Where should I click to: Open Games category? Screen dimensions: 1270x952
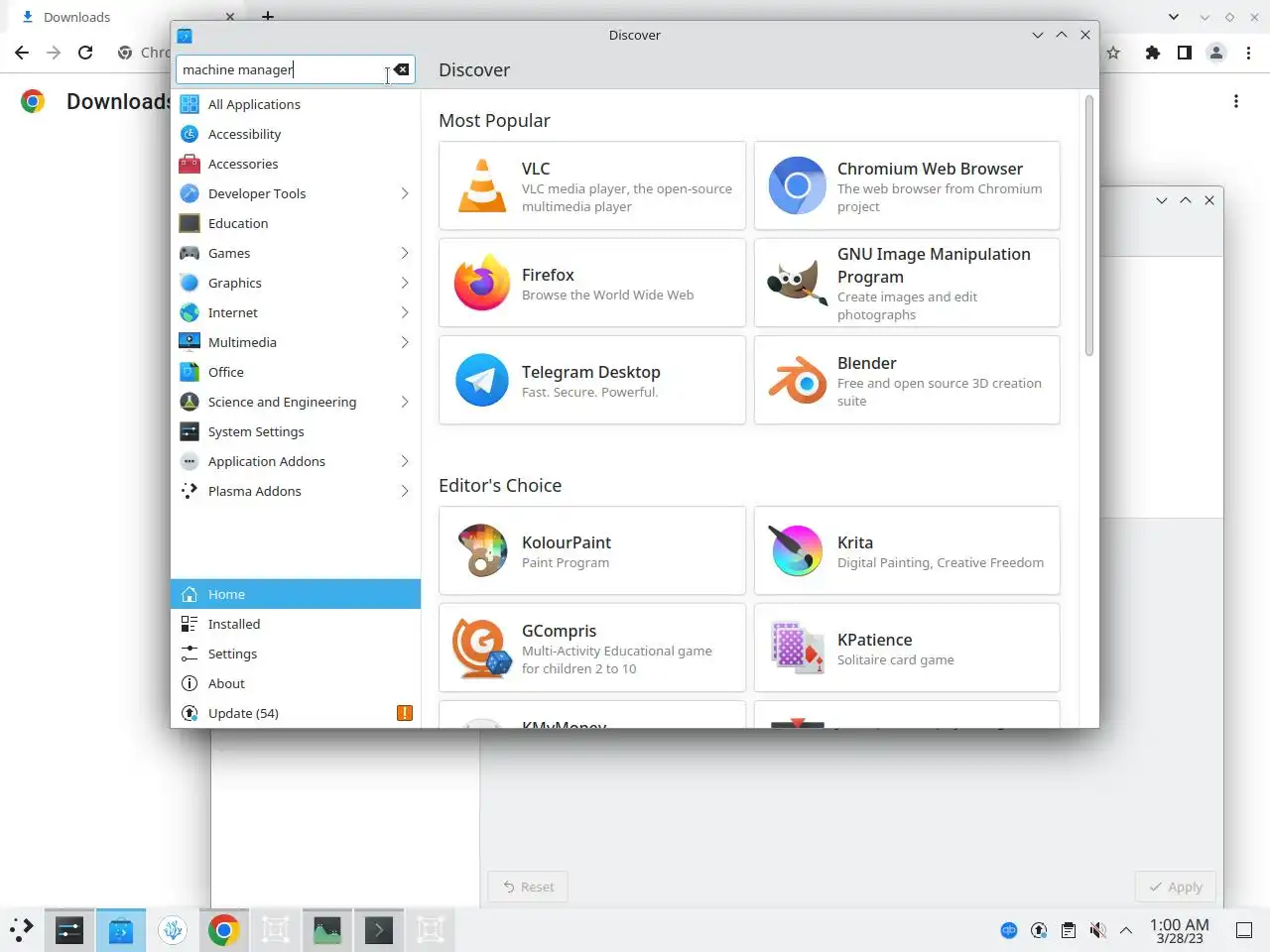296,253
